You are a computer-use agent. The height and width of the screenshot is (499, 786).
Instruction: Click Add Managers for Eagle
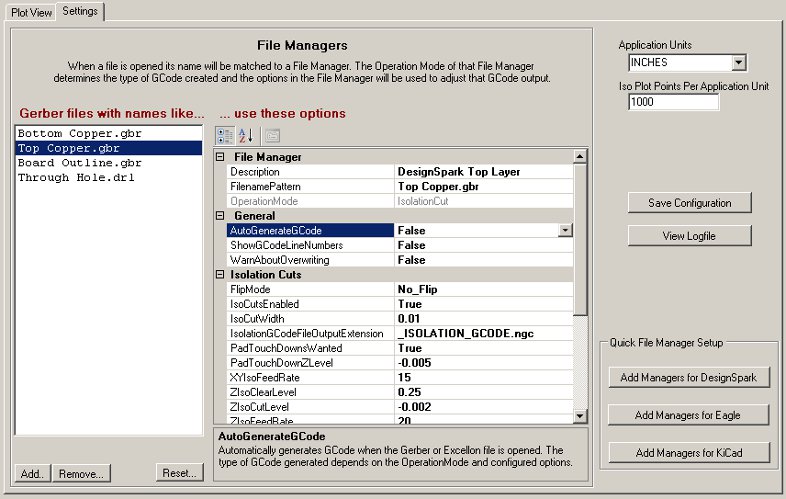coord(689,415)
